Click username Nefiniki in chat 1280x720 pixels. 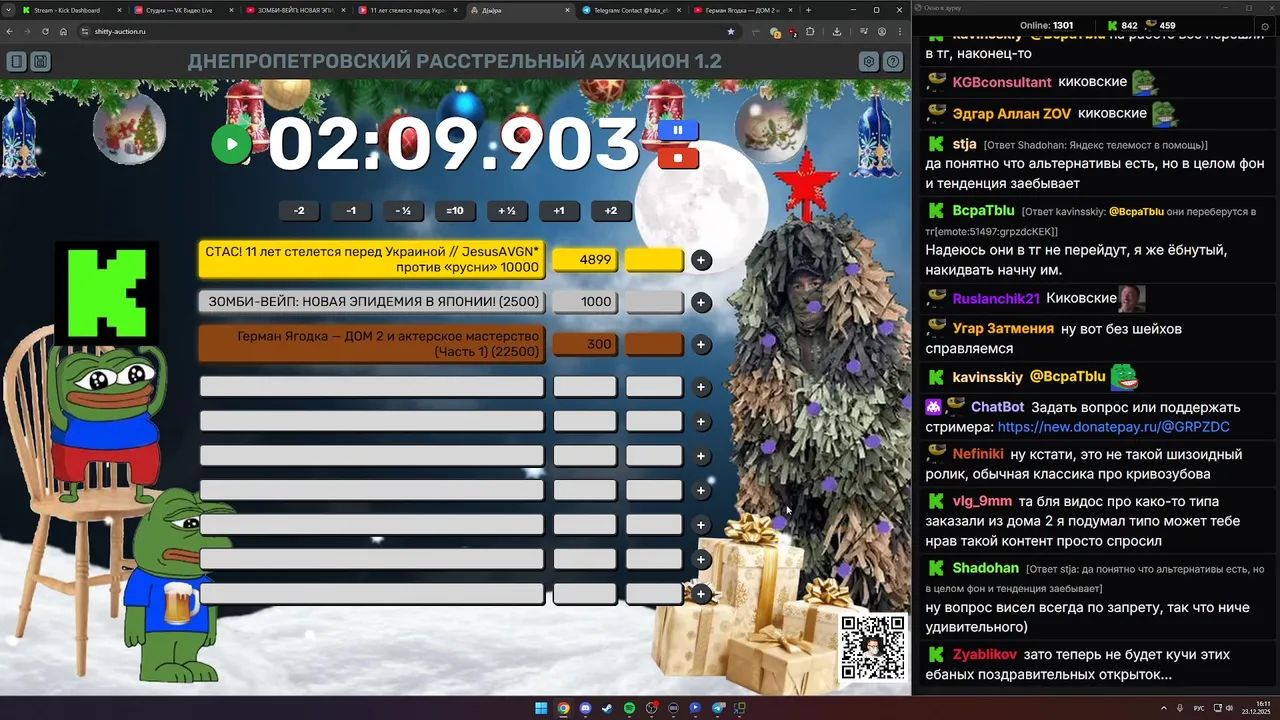[x=977, y=454]
